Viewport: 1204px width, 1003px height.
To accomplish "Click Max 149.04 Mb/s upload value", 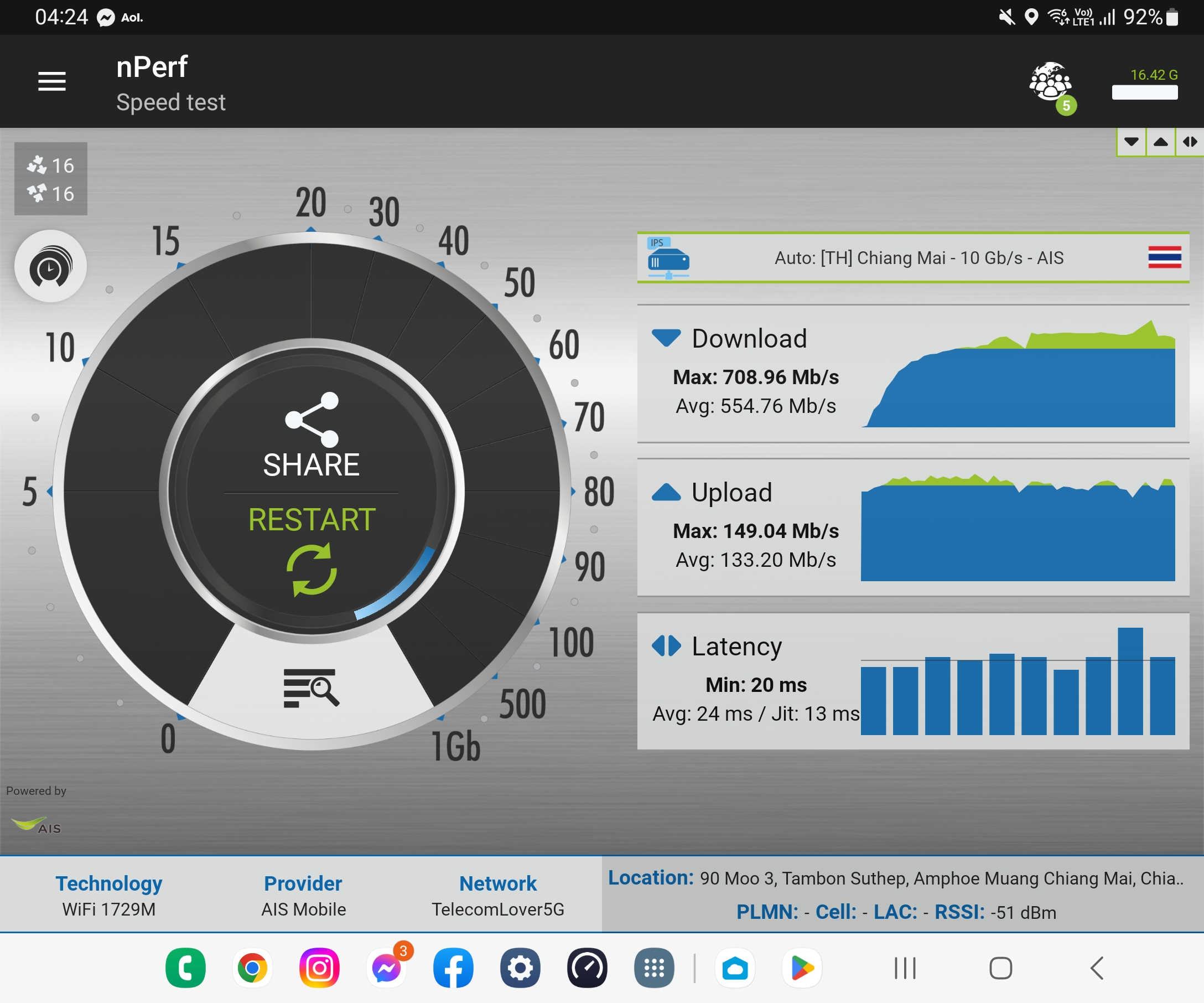I will tap(756, 531).
